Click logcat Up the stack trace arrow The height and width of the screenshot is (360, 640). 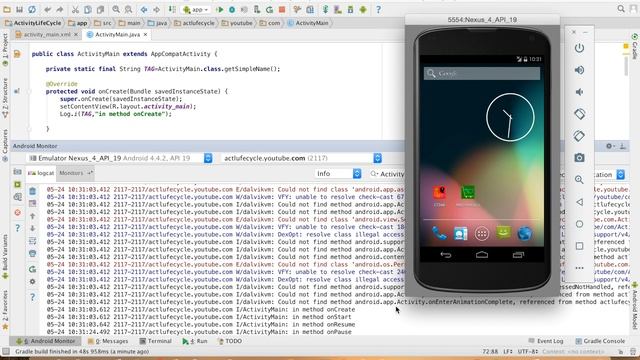click(33, 216)
